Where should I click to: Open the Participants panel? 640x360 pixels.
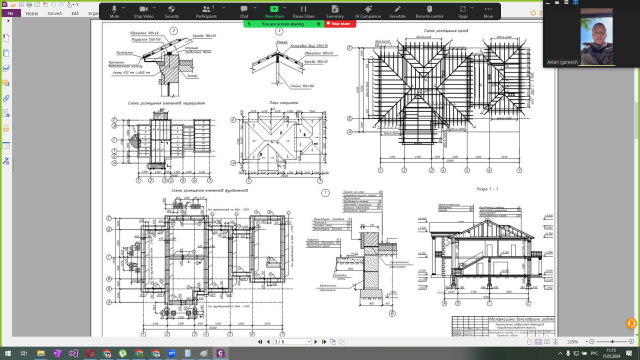click(x=206, y=11)
